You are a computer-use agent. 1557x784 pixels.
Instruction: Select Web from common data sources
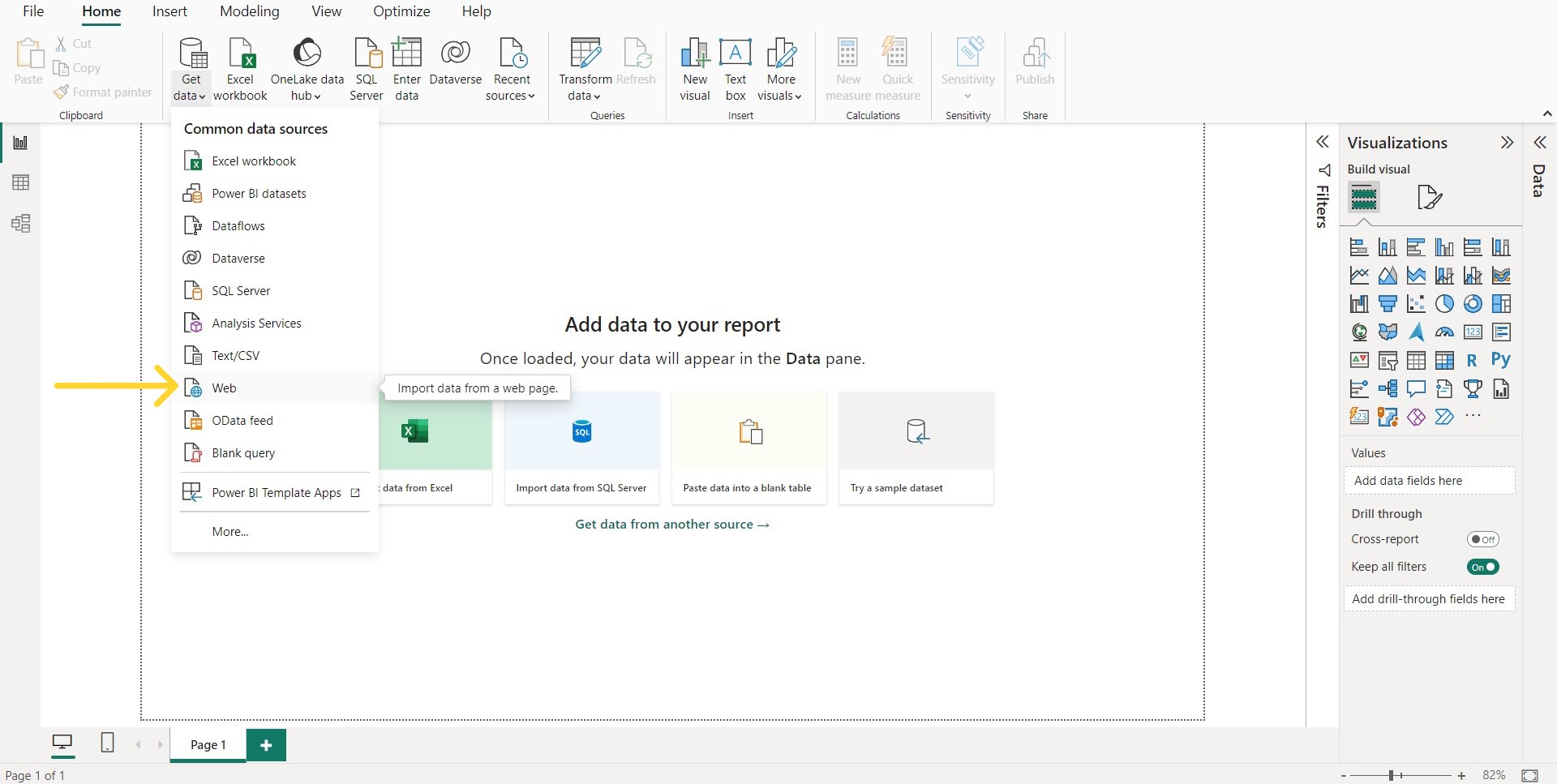pyautogui.click(x=275, y=388)
